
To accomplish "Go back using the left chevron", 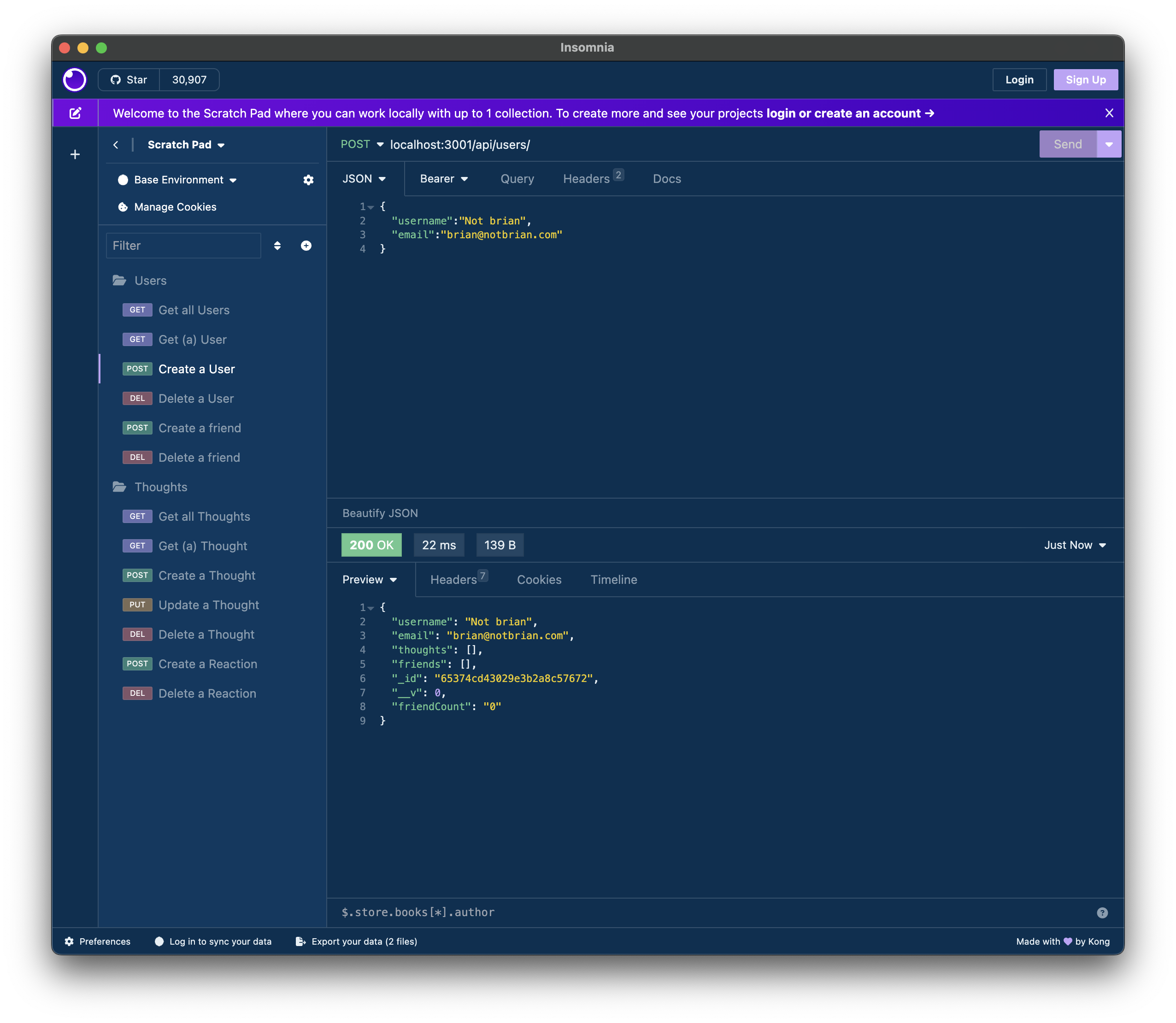I will pyautogui.click(x=116, y=145).
